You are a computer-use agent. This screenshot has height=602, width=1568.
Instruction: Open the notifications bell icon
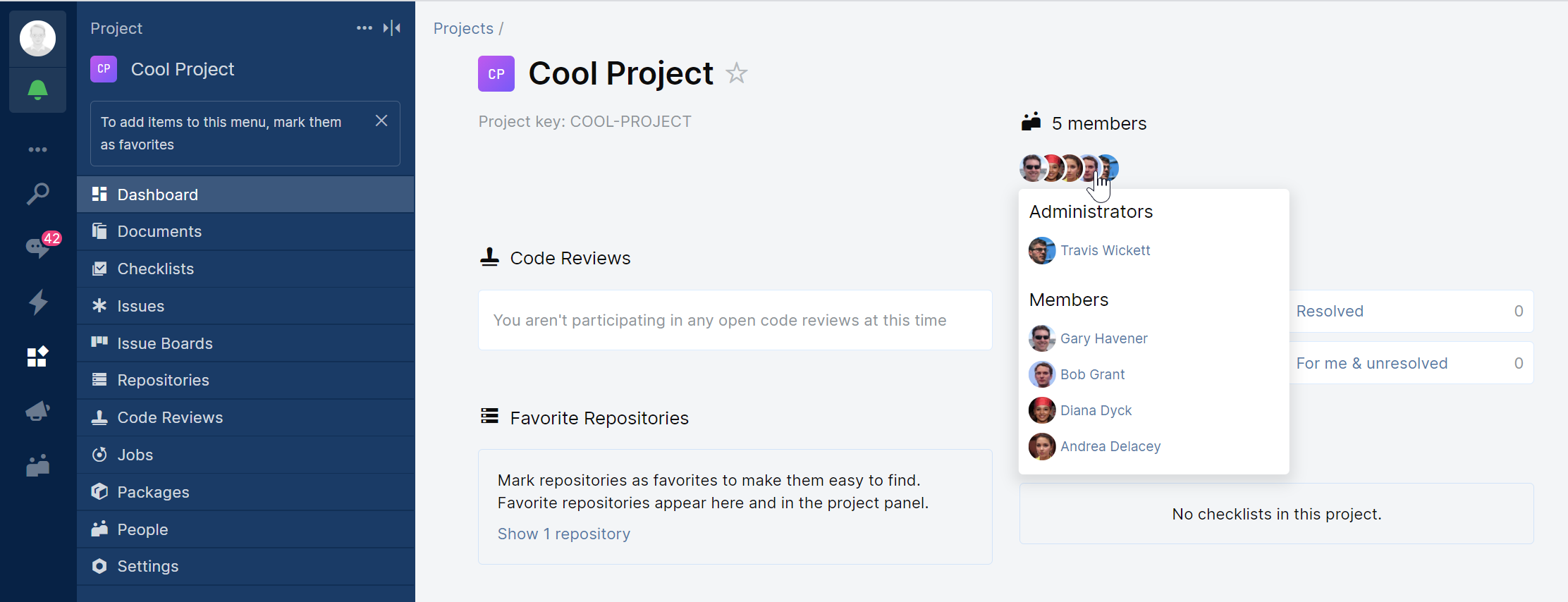click(37, 90)
